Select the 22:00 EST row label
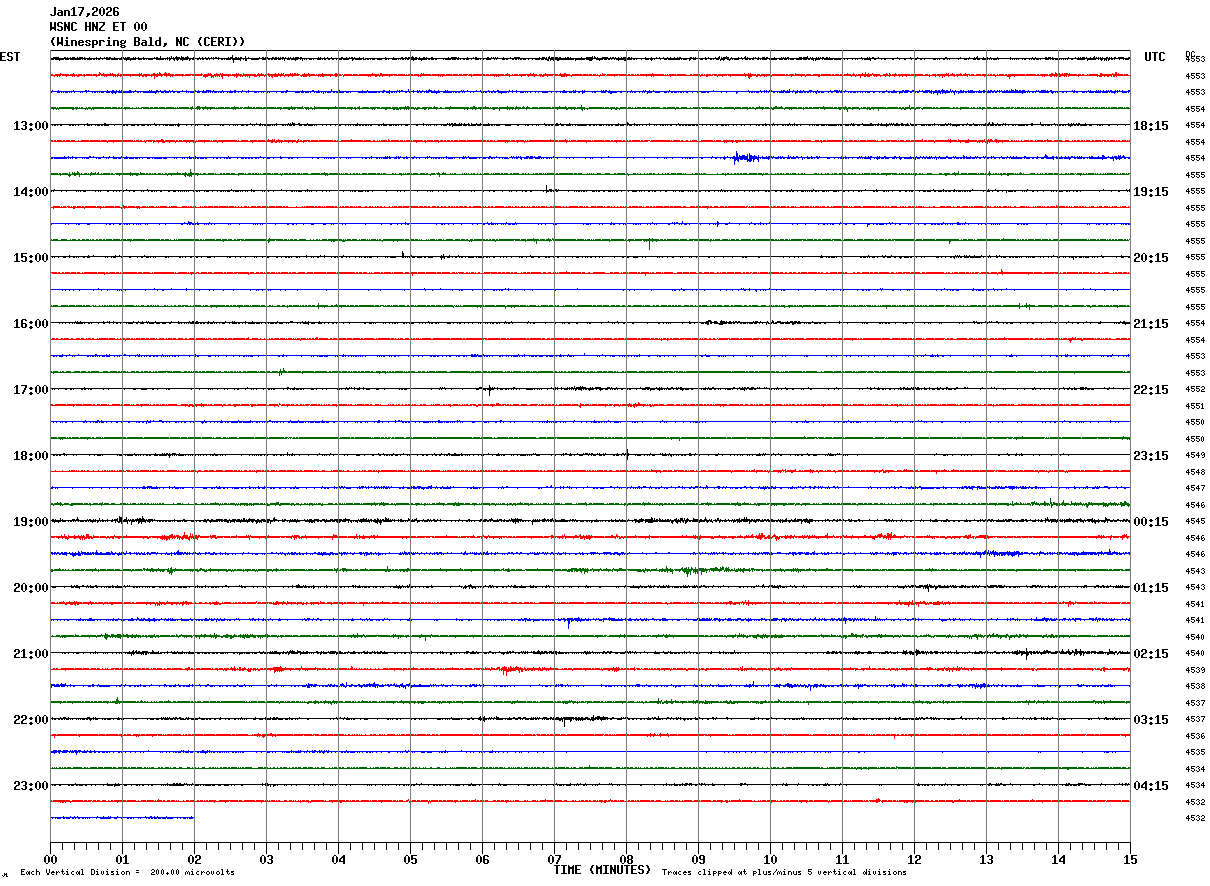Screen dimensions: 1210x886 (30, 720)
